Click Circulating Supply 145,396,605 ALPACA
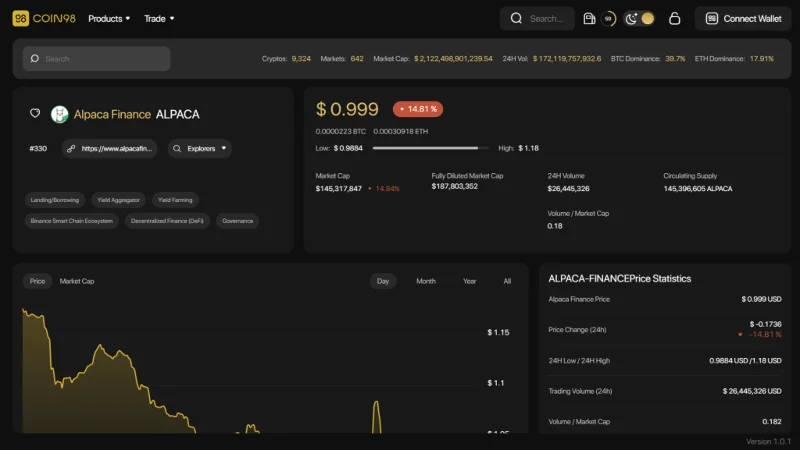Image resolution: width=800 pixels, height=450 pixels. point(697,189)
